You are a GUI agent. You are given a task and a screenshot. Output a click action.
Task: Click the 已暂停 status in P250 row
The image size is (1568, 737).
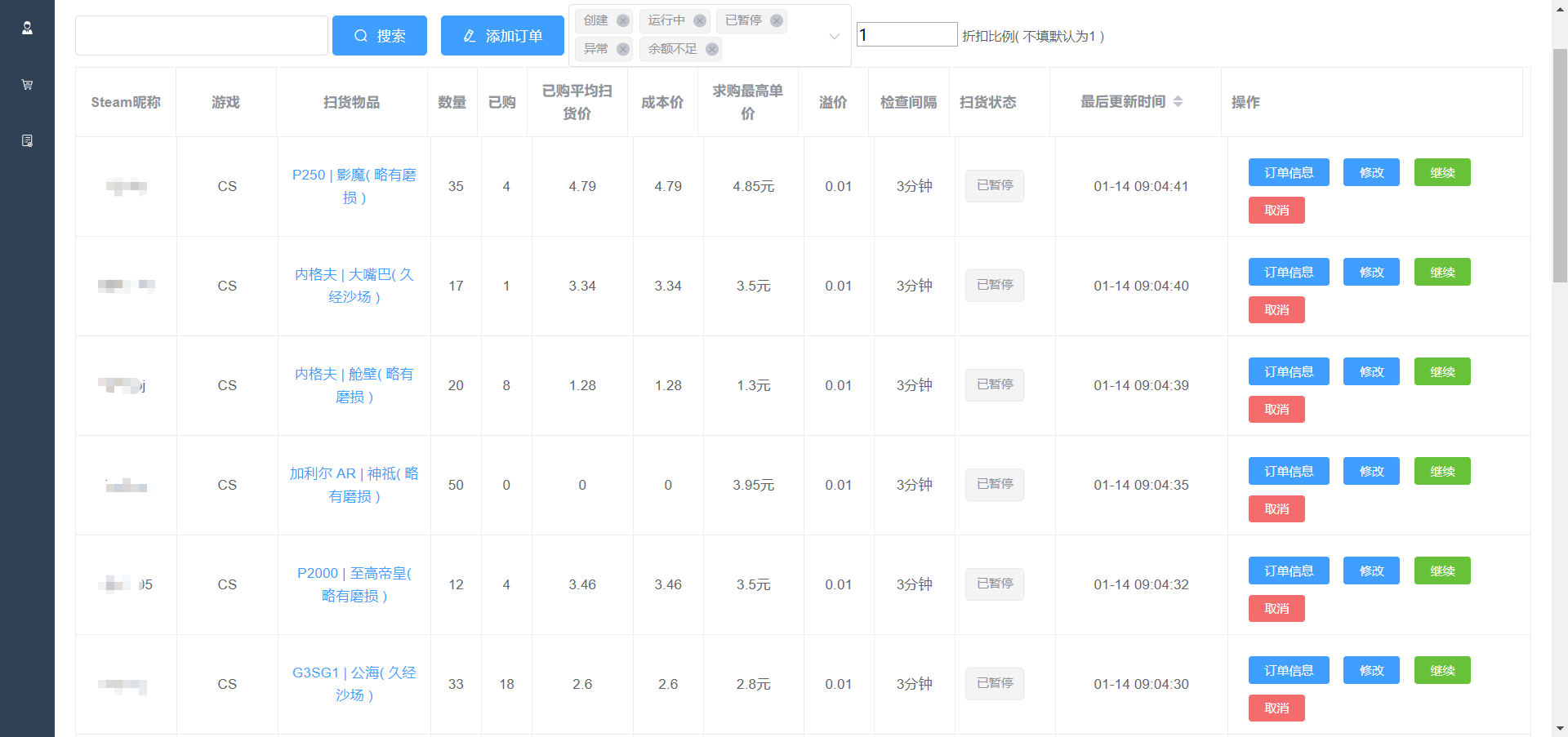[x=995, y=185]
